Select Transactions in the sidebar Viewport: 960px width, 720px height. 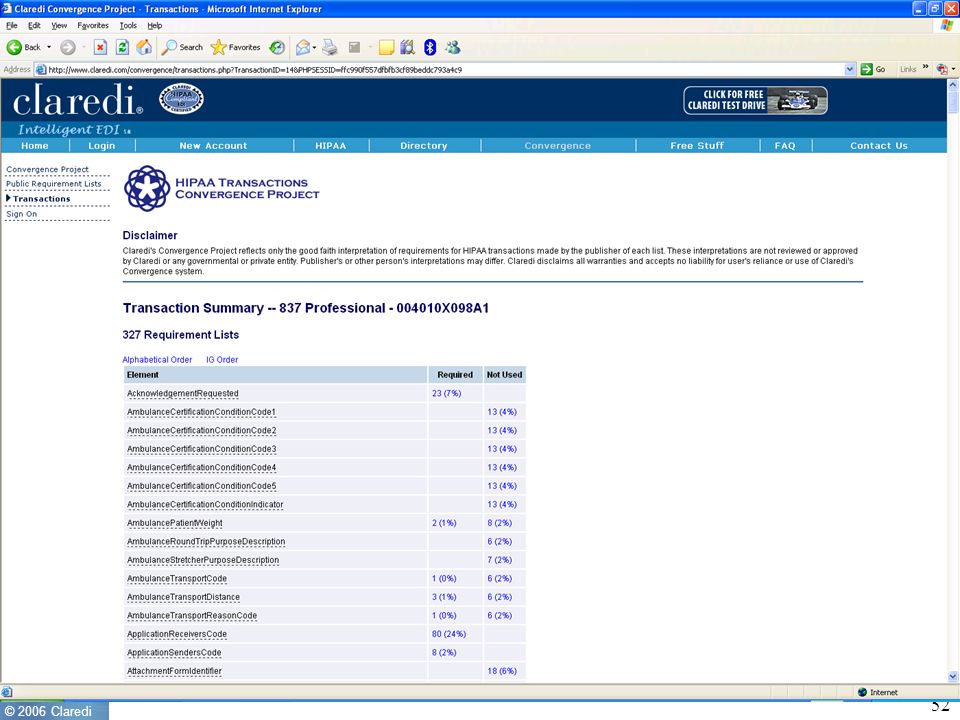pyautogui.click(x=42, y=199)
